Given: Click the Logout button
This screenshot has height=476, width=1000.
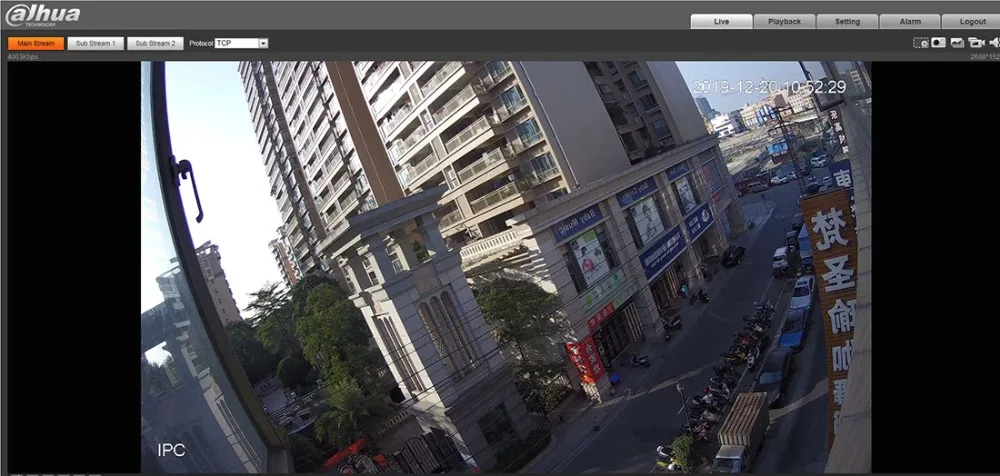Looking at the screenshot, I should point(972,22).
